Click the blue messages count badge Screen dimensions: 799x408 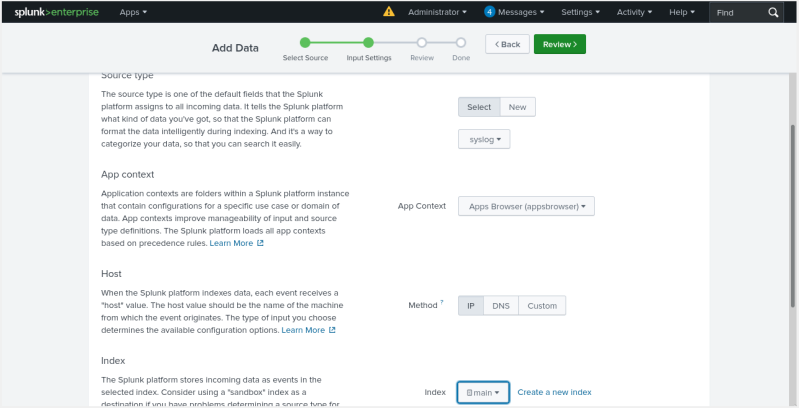pos(490,12)
